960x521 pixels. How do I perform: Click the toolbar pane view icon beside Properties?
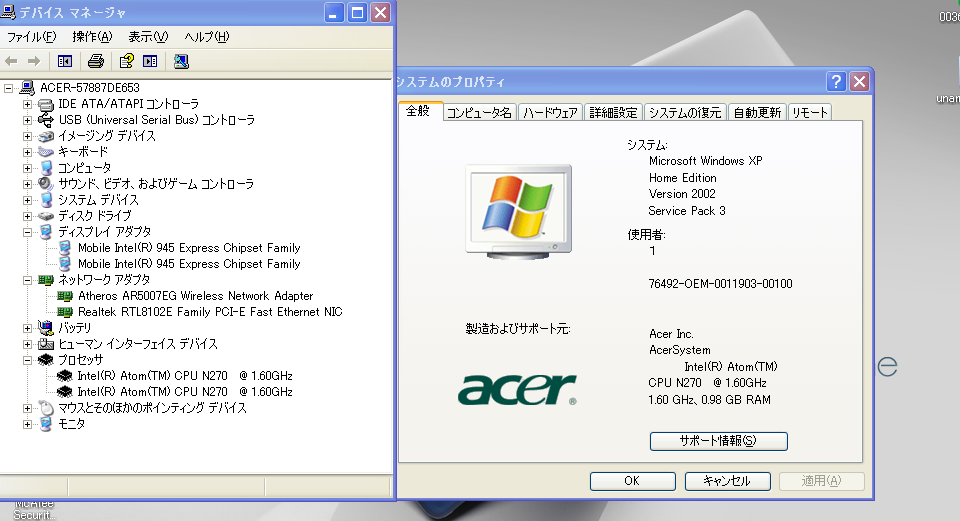pos(150,61)
